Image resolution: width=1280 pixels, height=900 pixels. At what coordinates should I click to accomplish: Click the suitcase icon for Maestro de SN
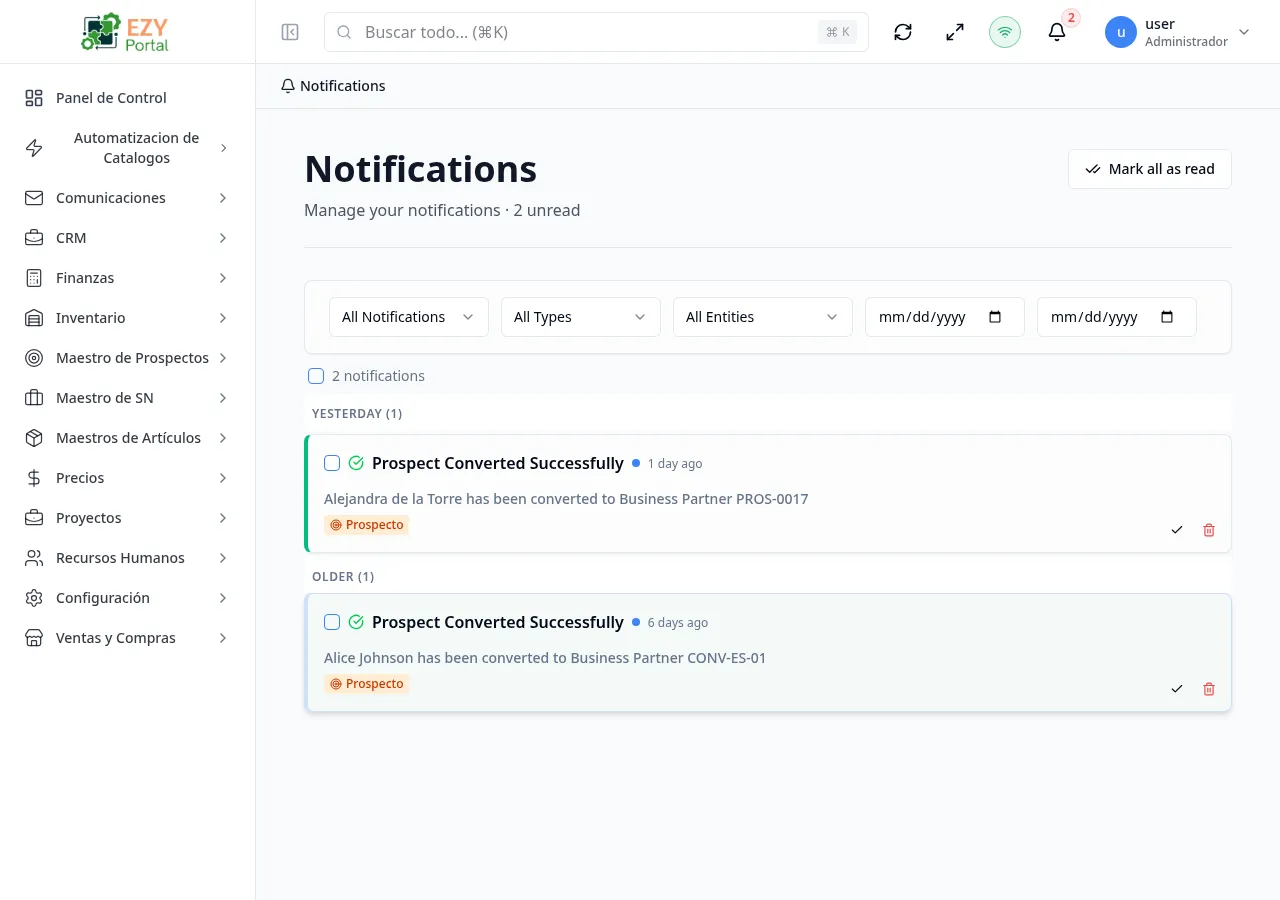pos(34,398)
